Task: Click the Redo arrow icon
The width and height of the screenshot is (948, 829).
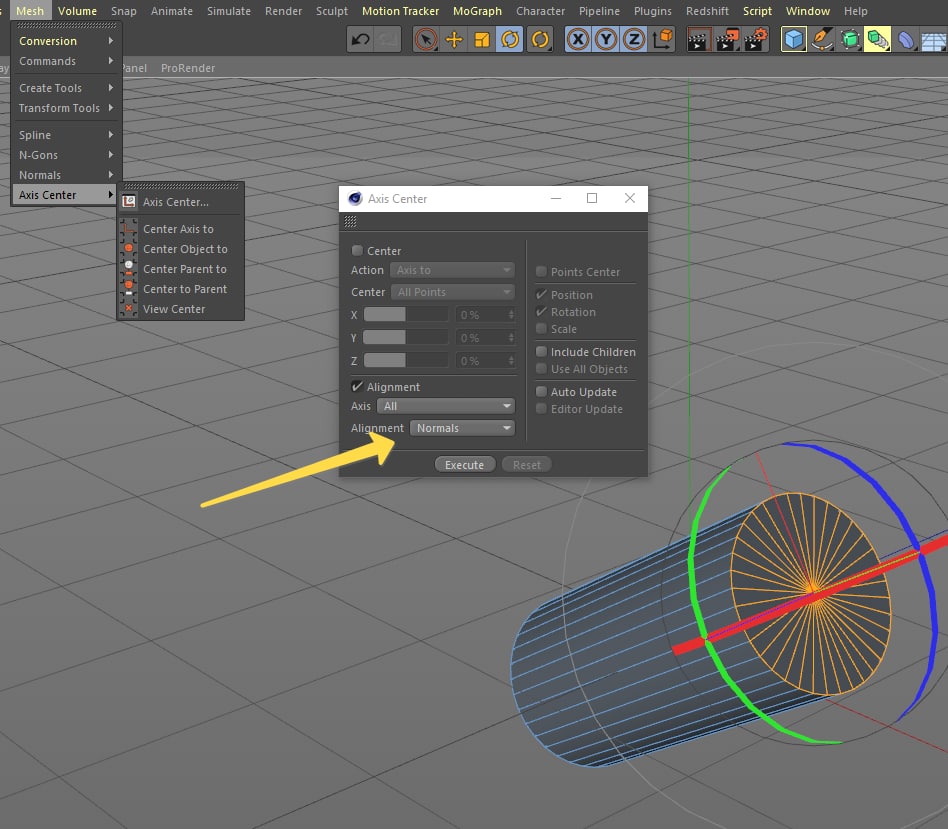Action: click(x=388, y=40)
